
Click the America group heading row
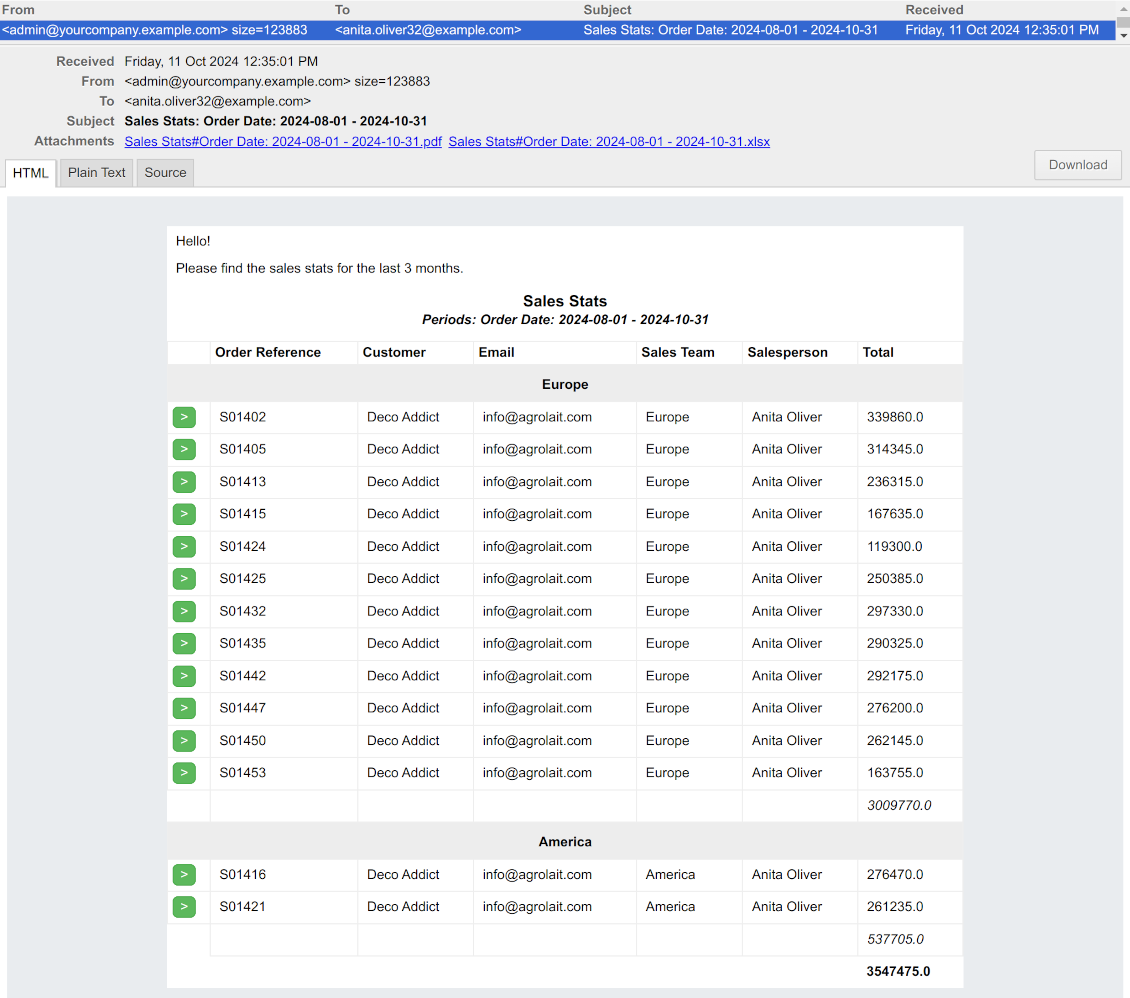pos(565,842)
